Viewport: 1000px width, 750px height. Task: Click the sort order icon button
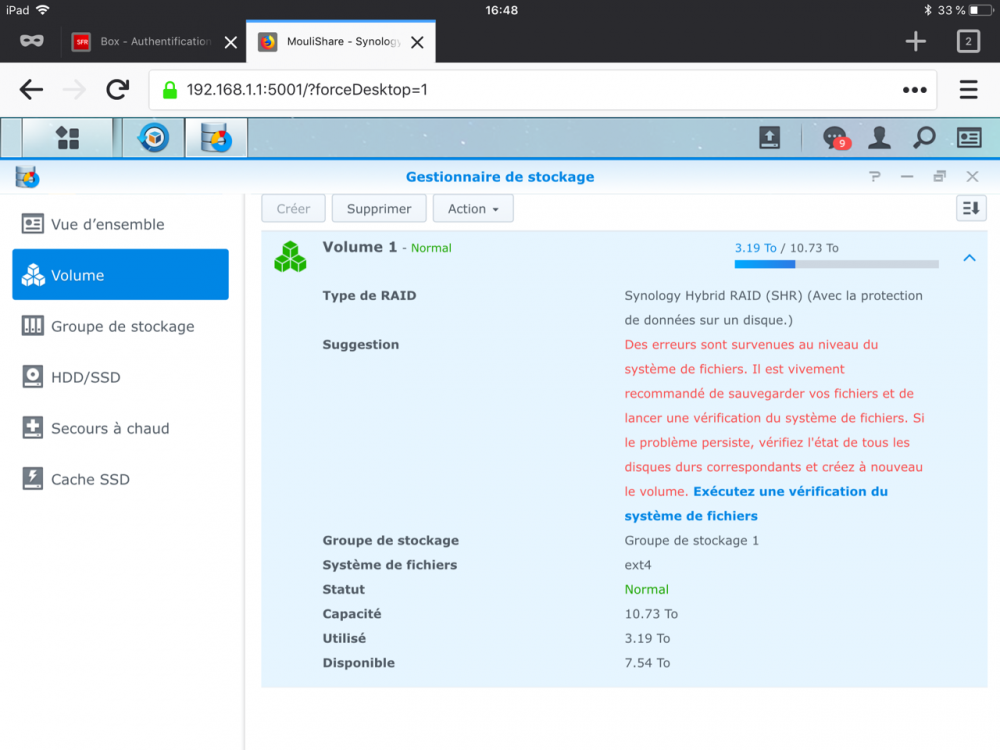[x=971, y=209]
